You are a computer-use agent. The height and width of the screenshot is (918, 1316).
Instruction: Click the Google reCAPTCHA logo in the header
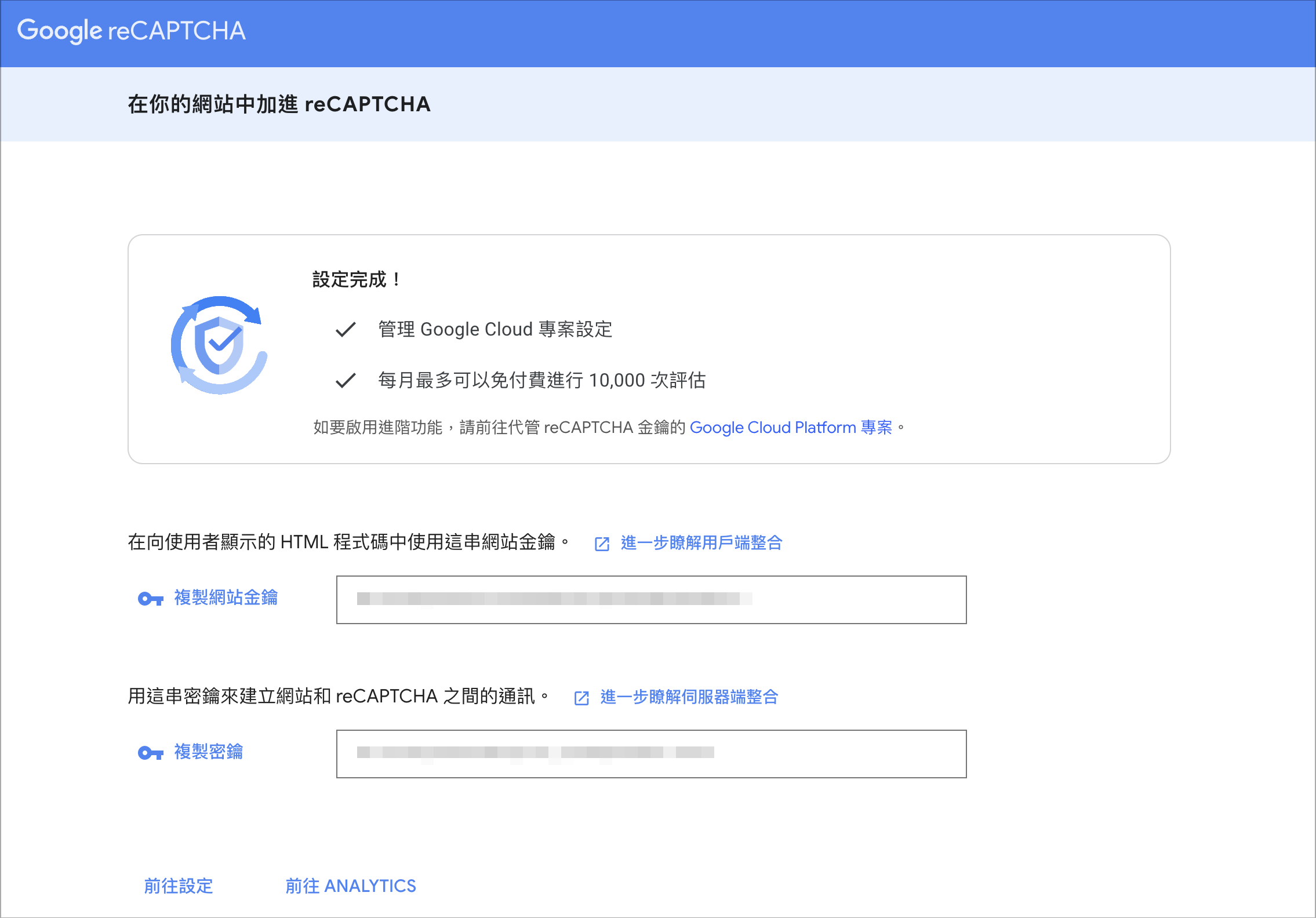click(x=132, y=31)
